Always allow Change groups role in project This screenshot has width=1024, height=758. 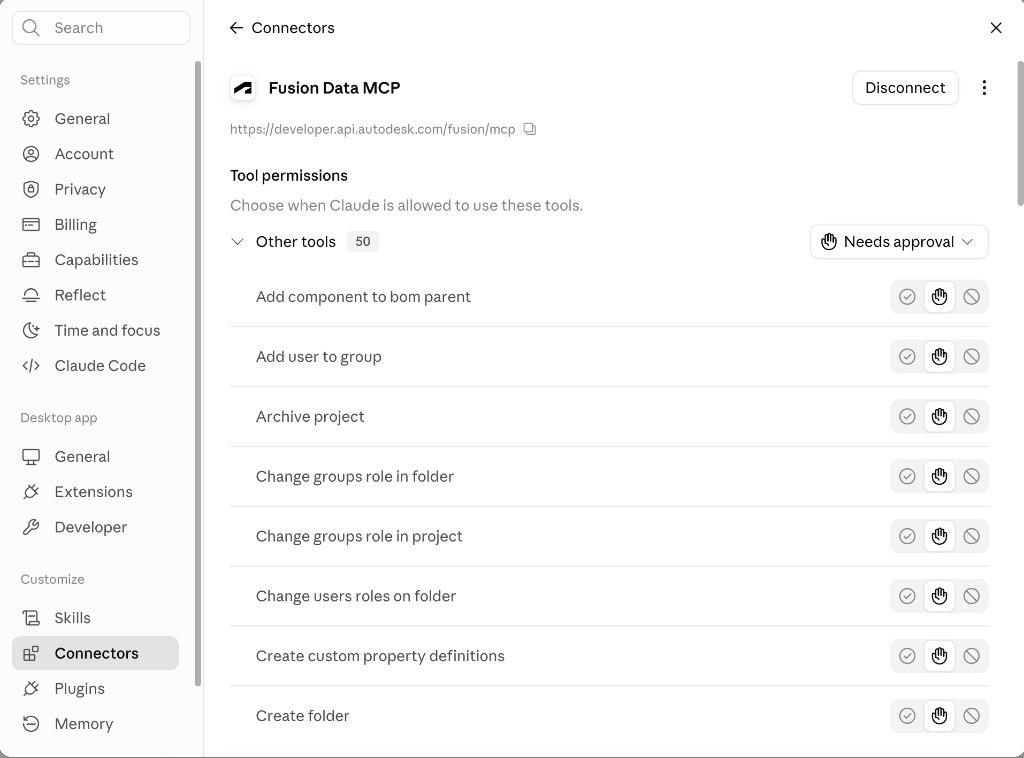pos(906,536)
